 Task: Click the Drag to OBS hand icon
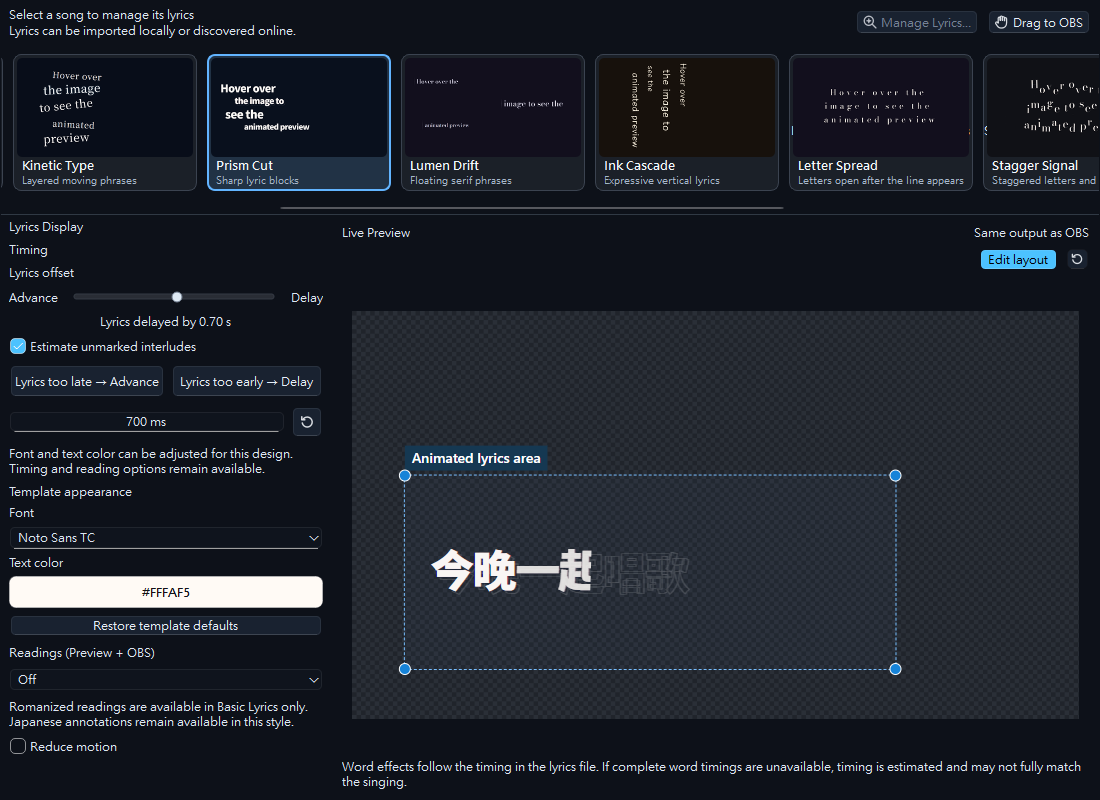point(1001,22)
